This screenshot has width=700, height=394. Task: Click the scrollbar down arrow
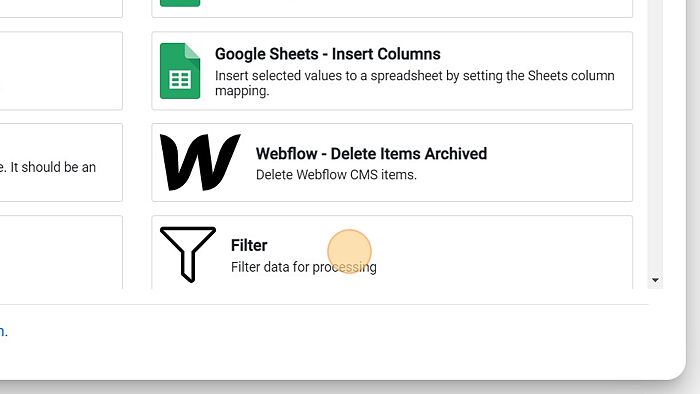tap(655, 280)
